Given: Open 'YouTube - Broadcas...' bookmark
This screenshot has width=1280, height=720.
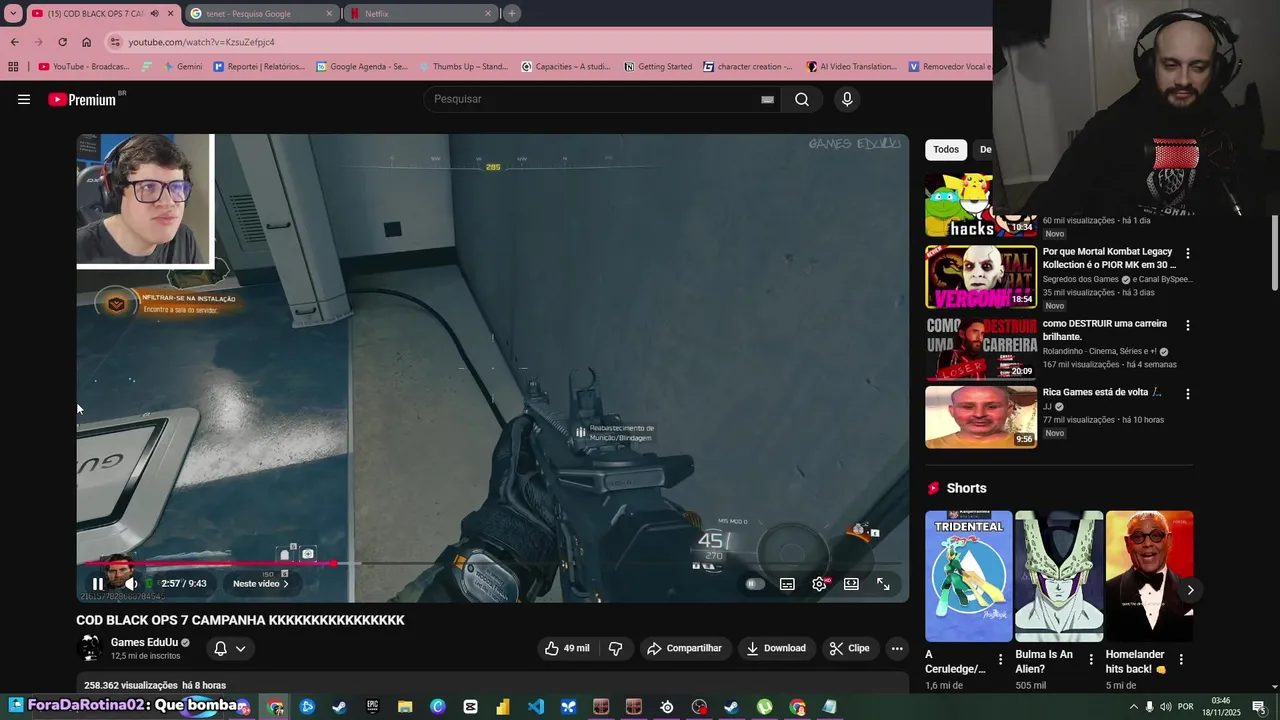Looking at the screenshot, I should coord(84,67).
